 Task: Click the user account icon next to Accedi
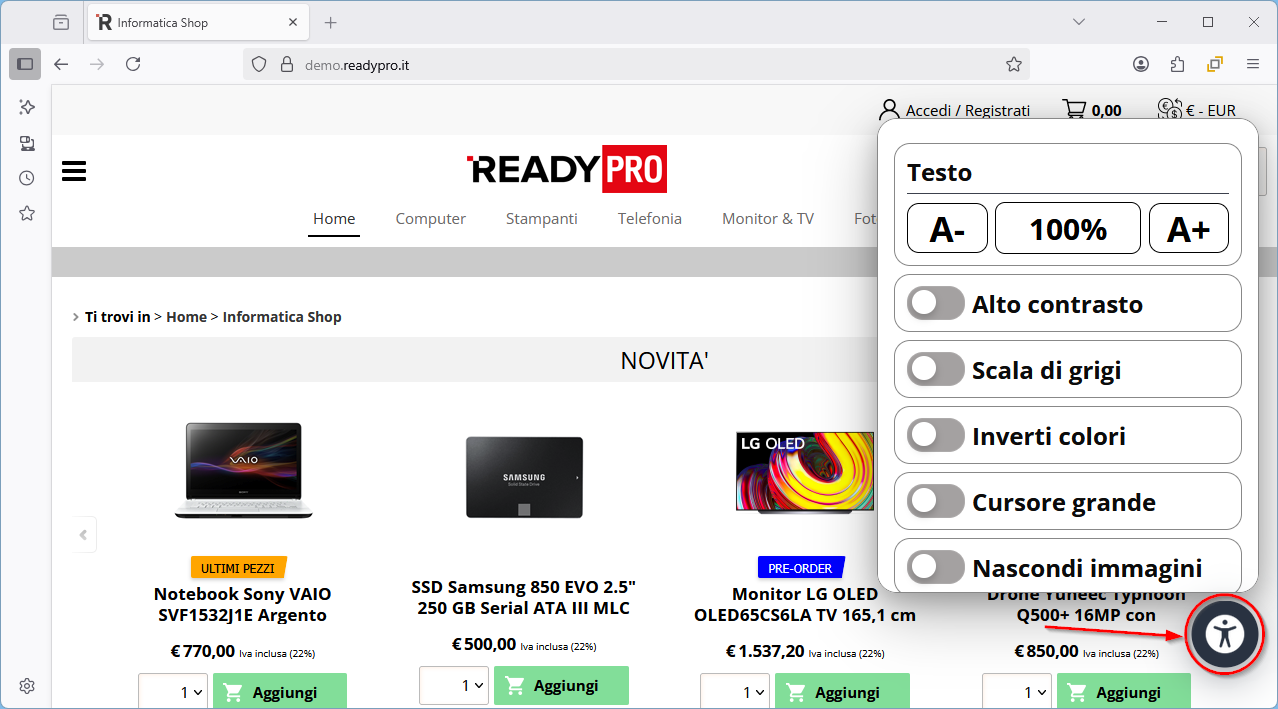(889, 110)
